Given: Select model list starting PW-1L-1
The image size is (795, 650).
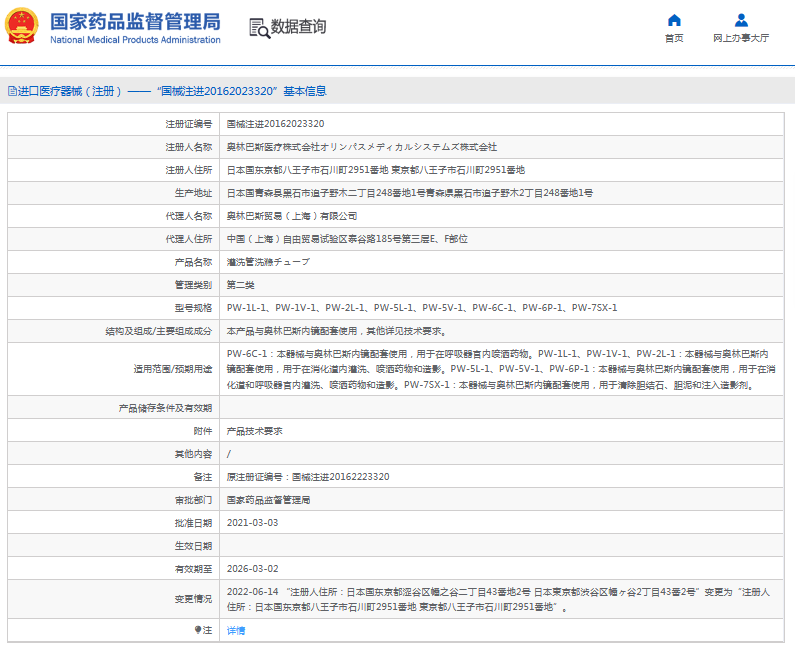Looking at the screenshot, I should (422, 308).
